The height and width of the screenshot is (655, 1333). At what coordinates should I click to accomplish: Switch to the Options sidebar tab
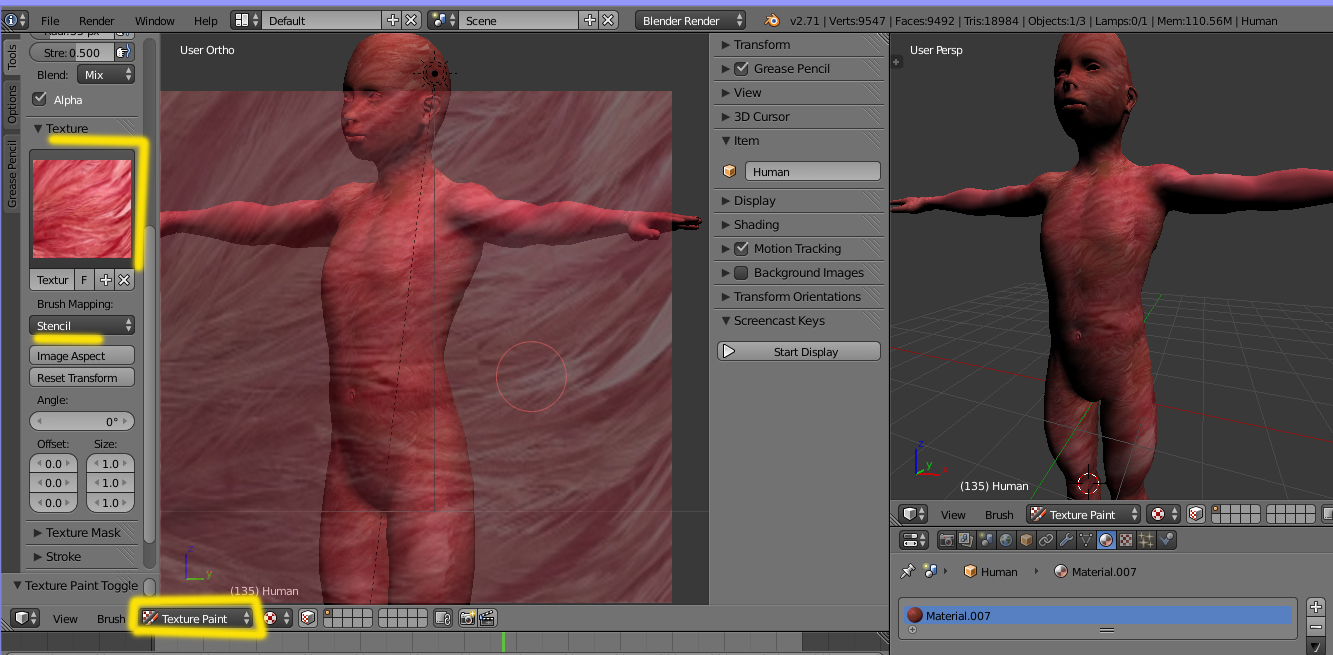pyautogui.click(x=12, y=103)
